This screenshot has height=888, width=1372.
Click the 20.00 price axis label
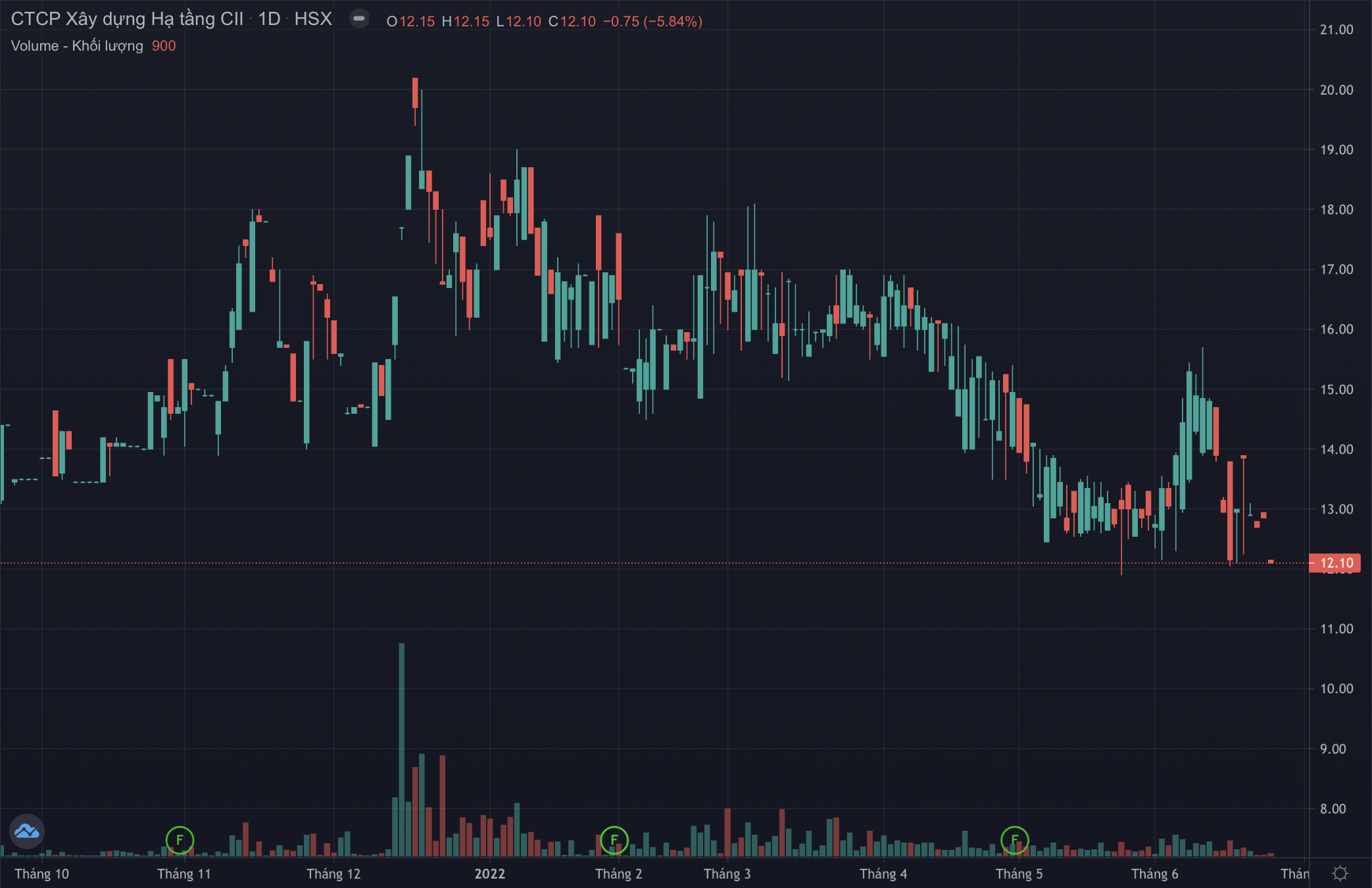pyautogui.click(x=1336, y=89)
